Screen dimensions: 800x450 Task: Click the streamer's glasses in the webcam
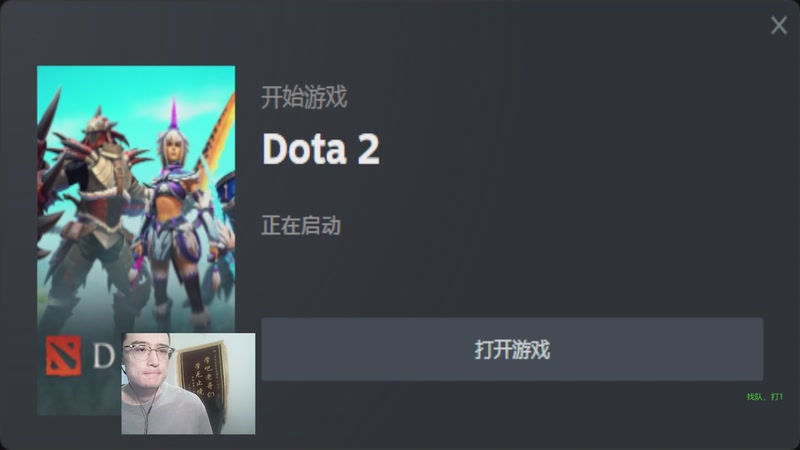148,351
